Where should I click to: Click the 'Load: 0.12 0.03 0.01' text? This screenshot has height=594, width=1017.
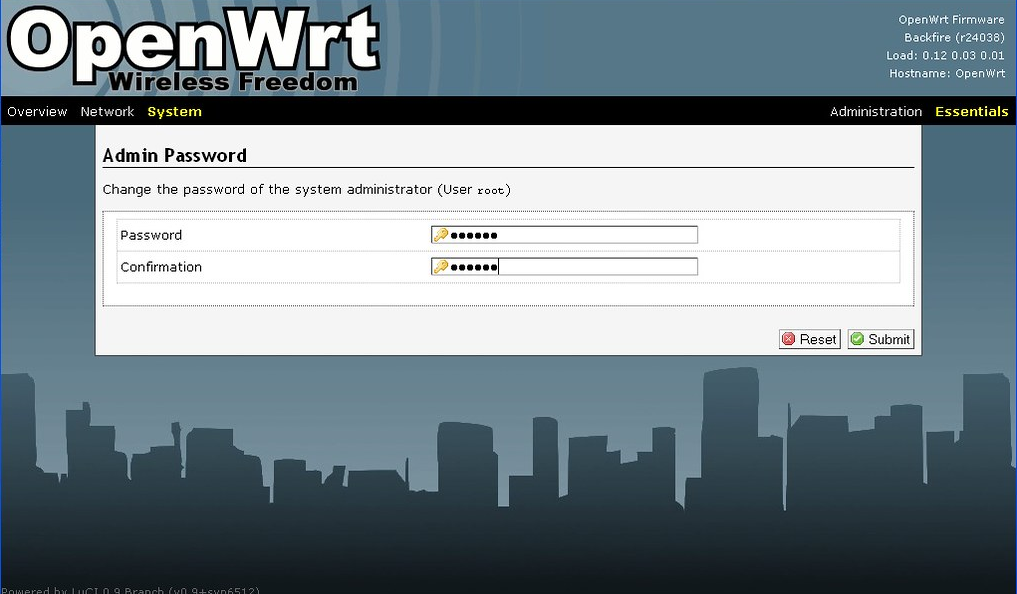tap(945, 56)
